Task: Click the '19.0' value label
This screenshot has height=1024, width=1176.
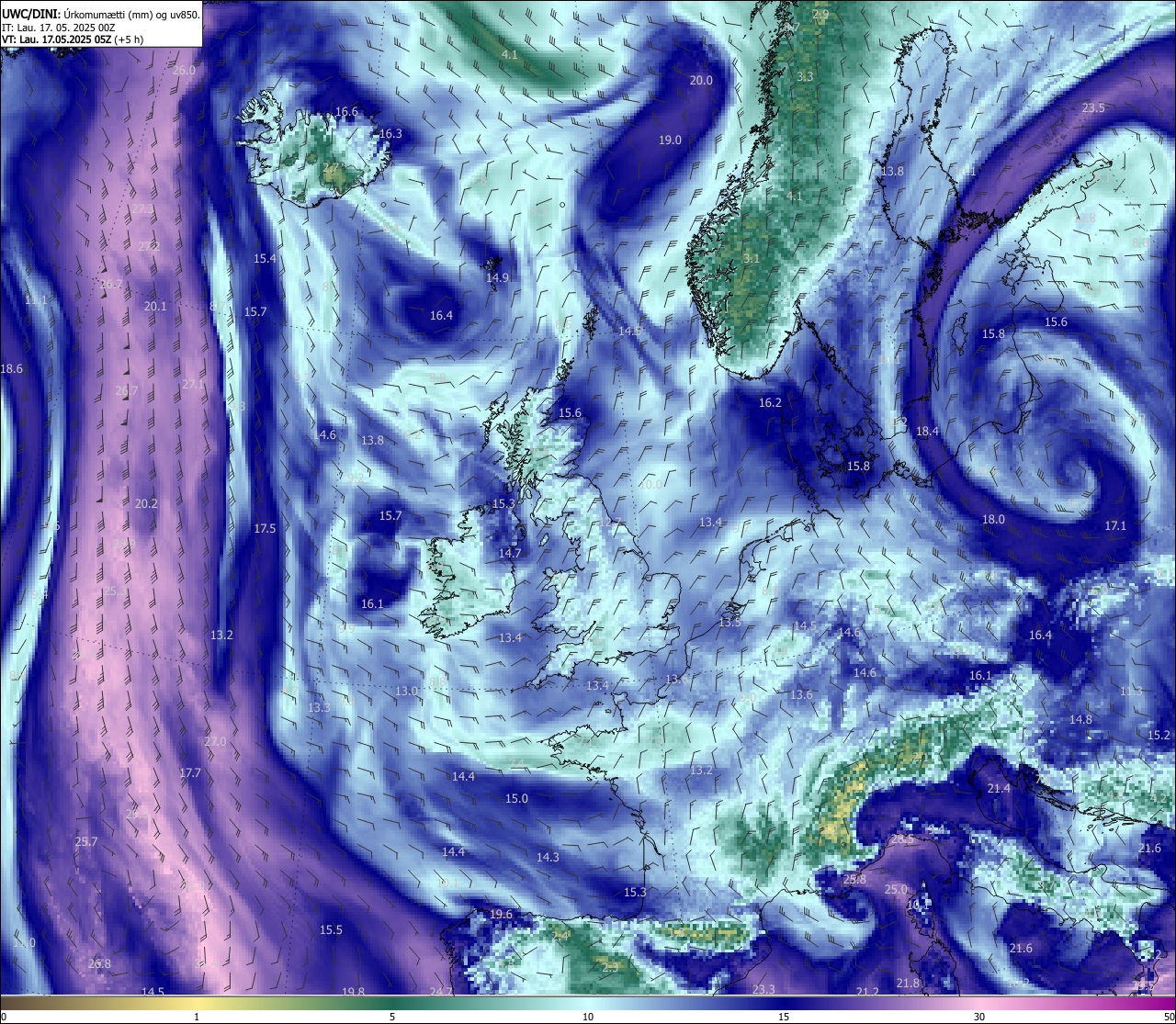Action: point(670,141)
